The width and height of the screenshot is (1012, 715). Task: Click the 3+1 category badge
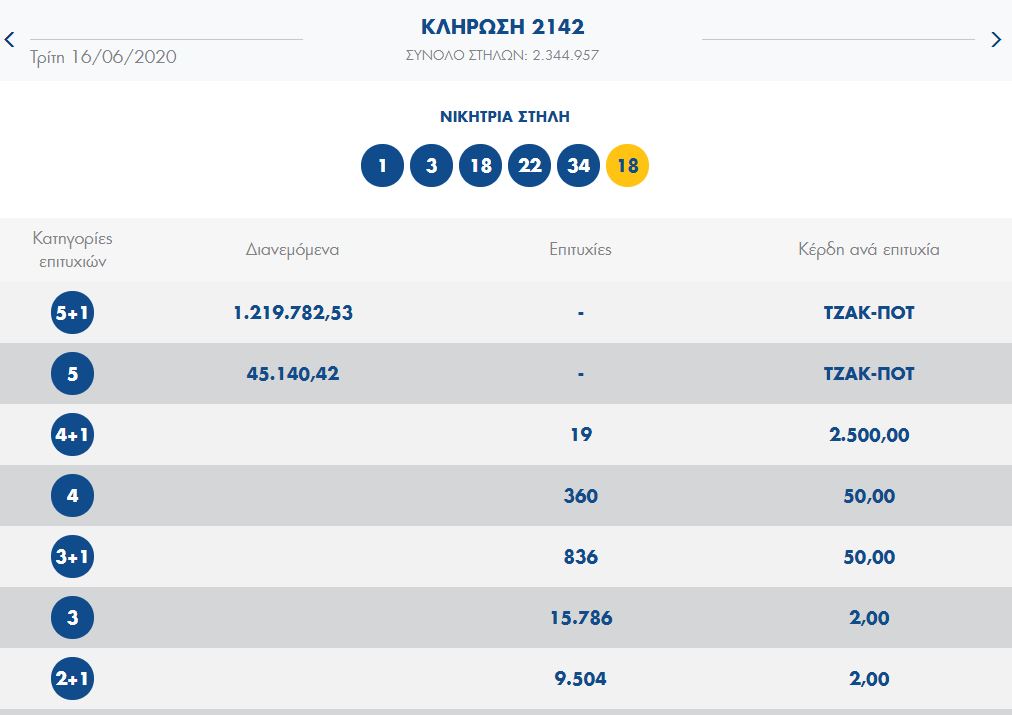(x=72, y=556)
